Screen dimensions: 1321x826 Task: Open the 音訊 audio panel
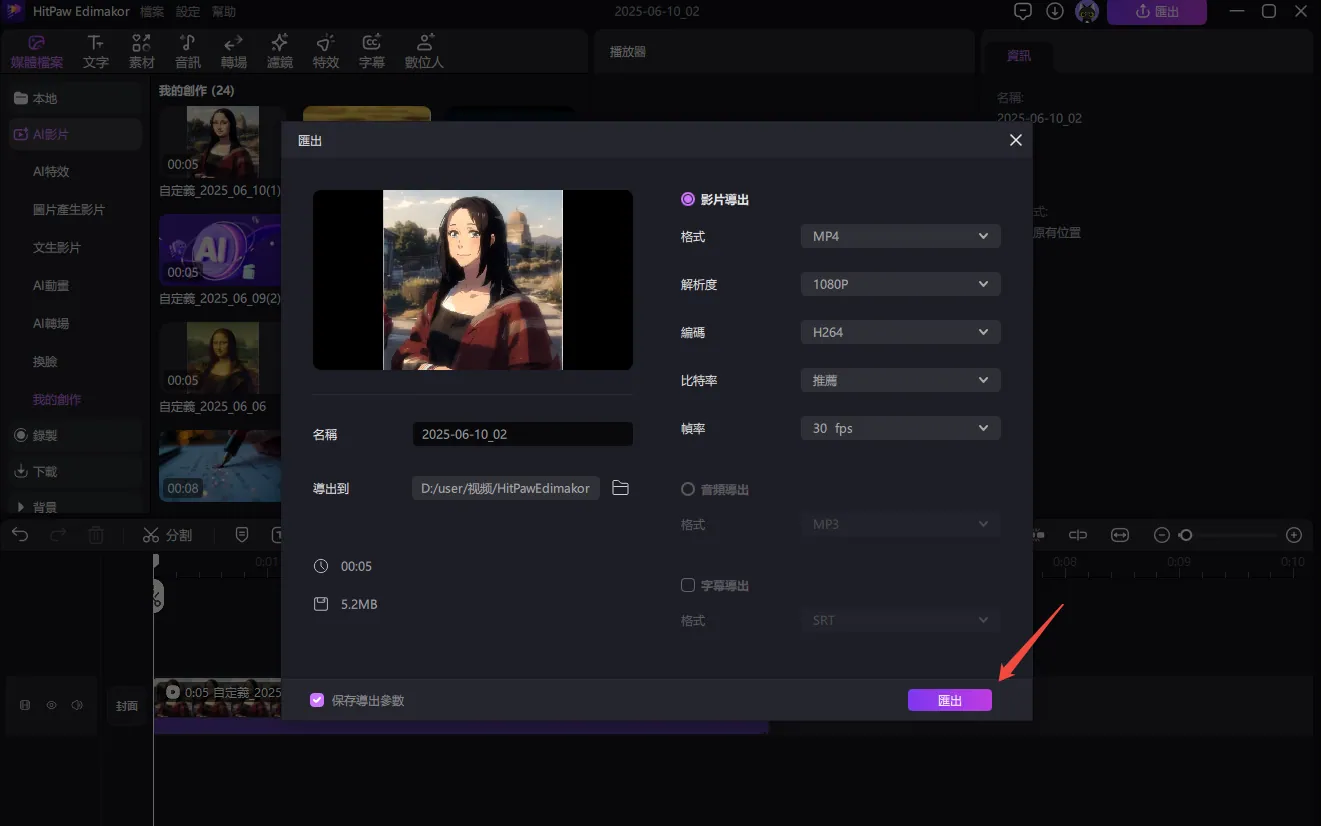tap(188, 52)
